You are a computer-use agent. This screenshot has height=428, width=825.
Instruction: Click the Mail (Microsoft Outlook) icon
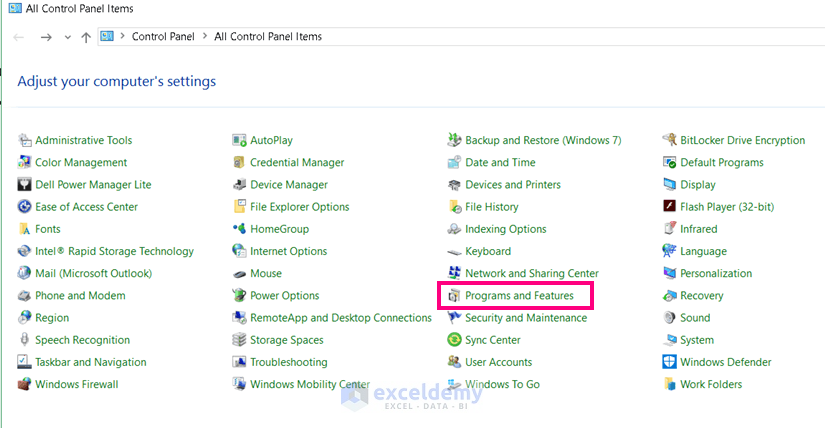(24, 273)
